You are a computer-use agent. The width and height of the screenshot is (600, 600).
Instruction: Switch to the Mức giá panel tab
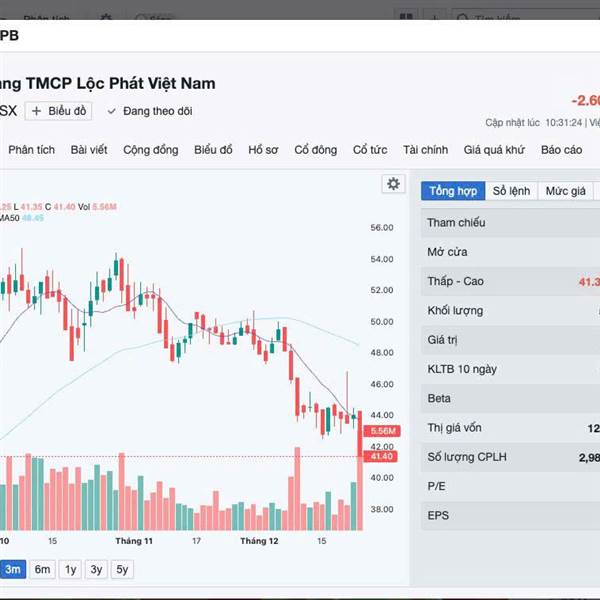point(565,191)
